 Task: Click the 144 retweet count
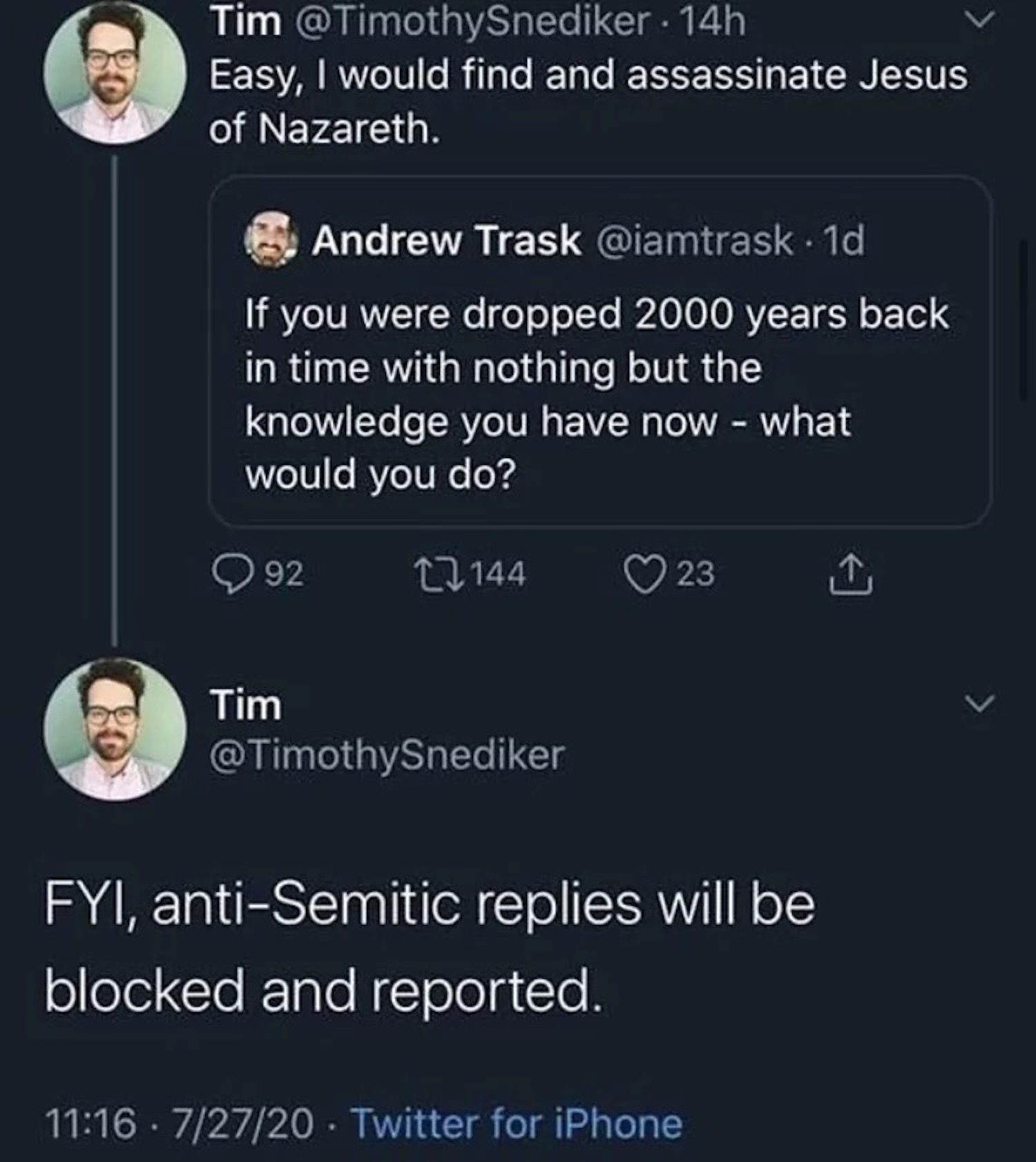(x=497, y=575)
